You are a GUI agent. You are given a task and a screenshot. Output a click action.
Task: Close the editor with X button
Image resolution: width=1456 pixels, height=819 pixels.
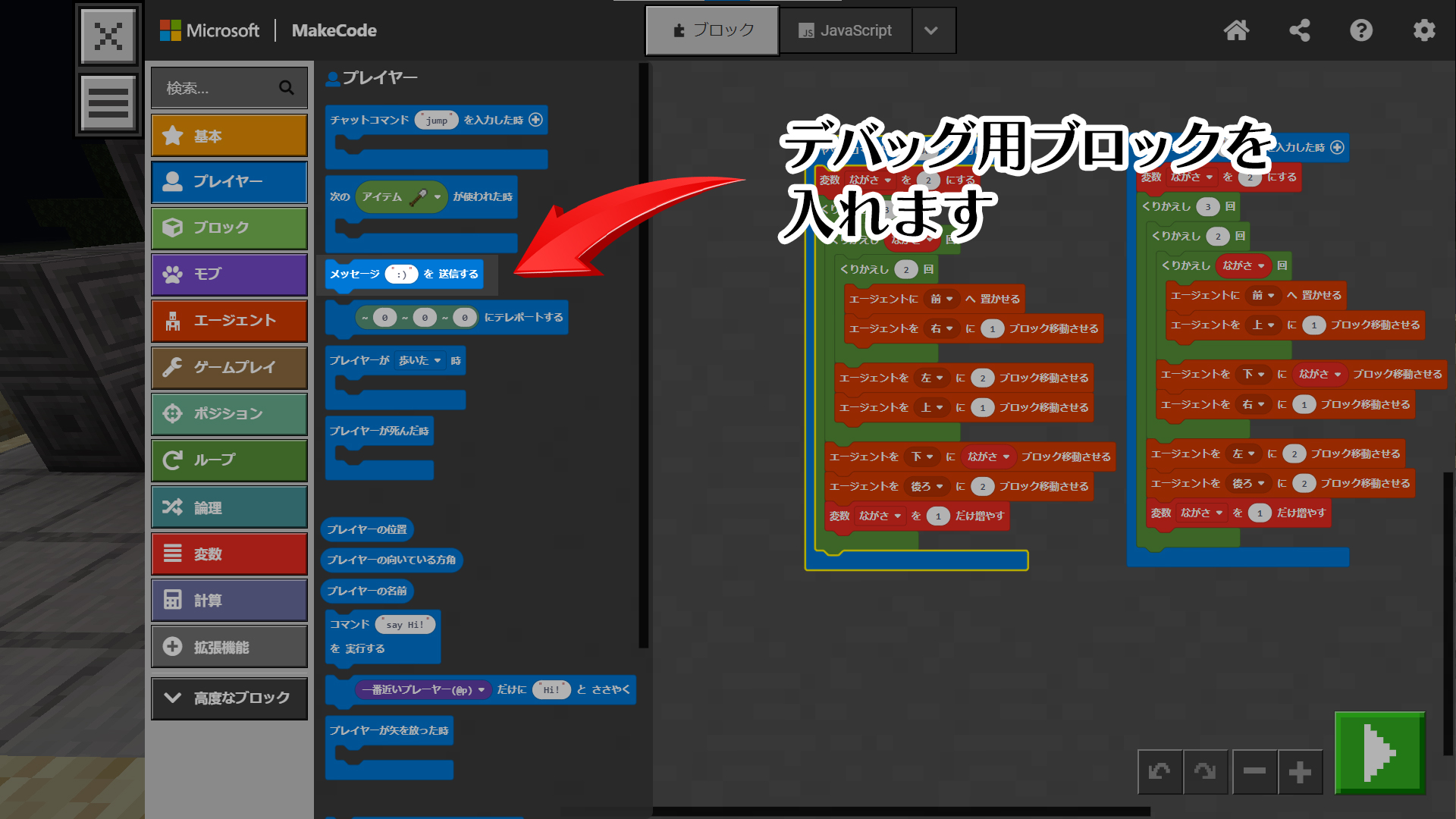coord(108,36)
